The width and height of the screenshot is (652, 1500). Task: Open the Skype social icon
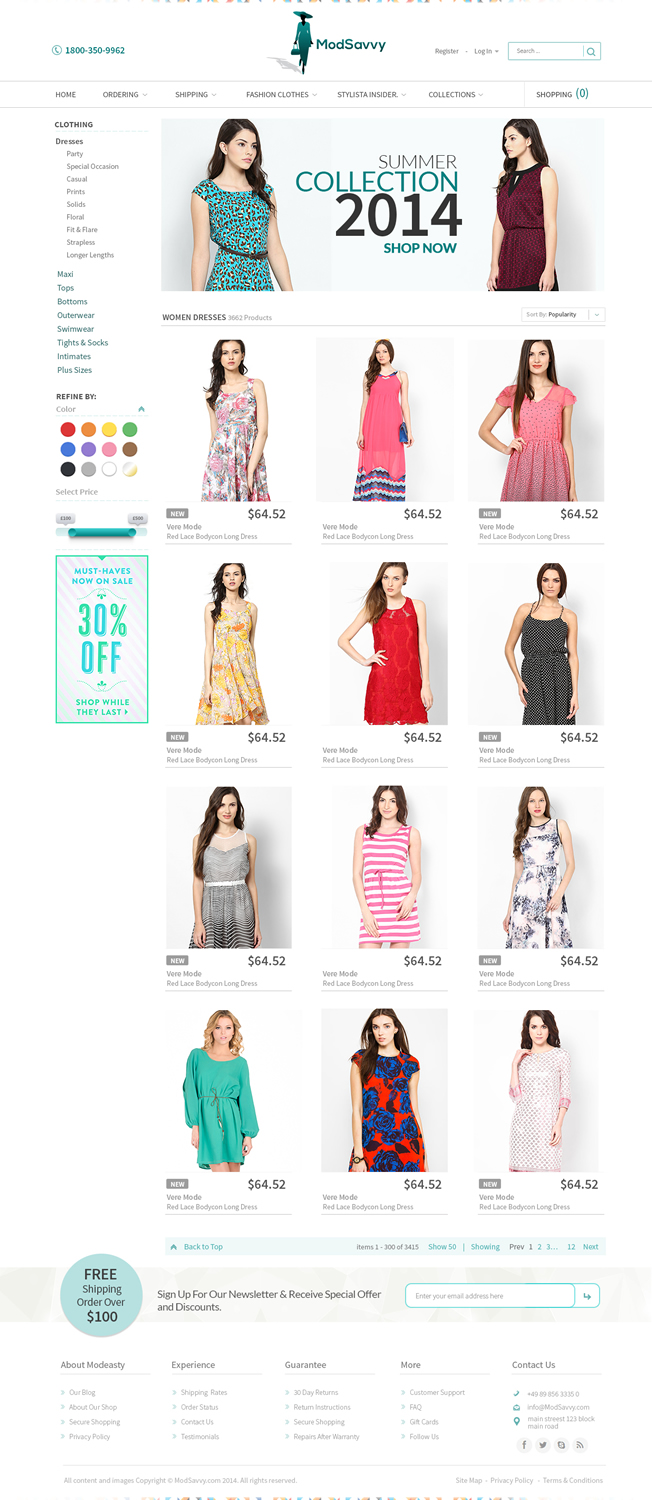[x=561, y=1445]
